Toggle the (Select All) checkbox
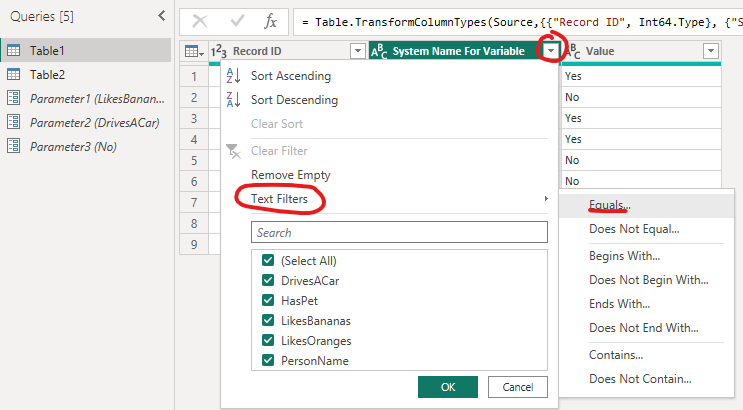Screen dimensions: 743x410 pos(268,260)
